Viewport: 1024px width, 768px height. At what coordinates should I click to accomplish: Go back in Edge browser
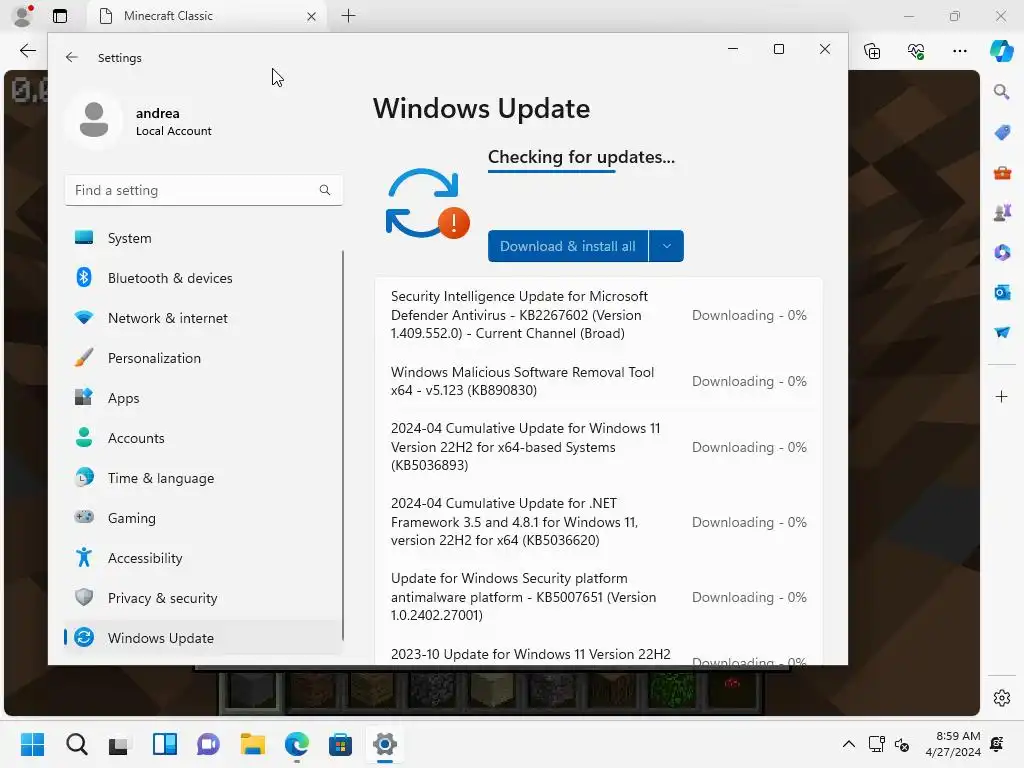(27, 51)
